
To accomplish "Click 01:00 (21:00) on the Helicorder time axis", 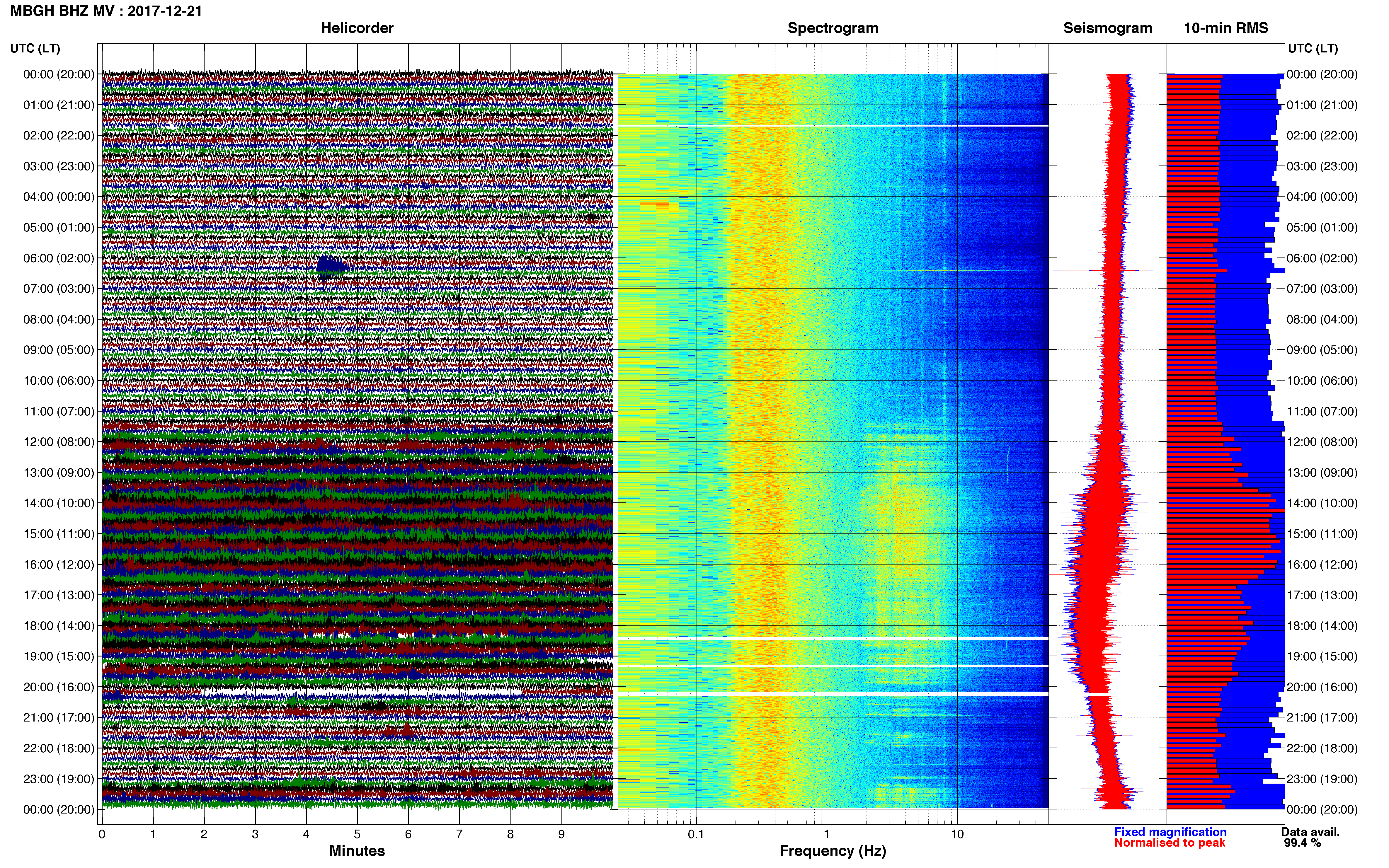I will [x=59, y=105].
